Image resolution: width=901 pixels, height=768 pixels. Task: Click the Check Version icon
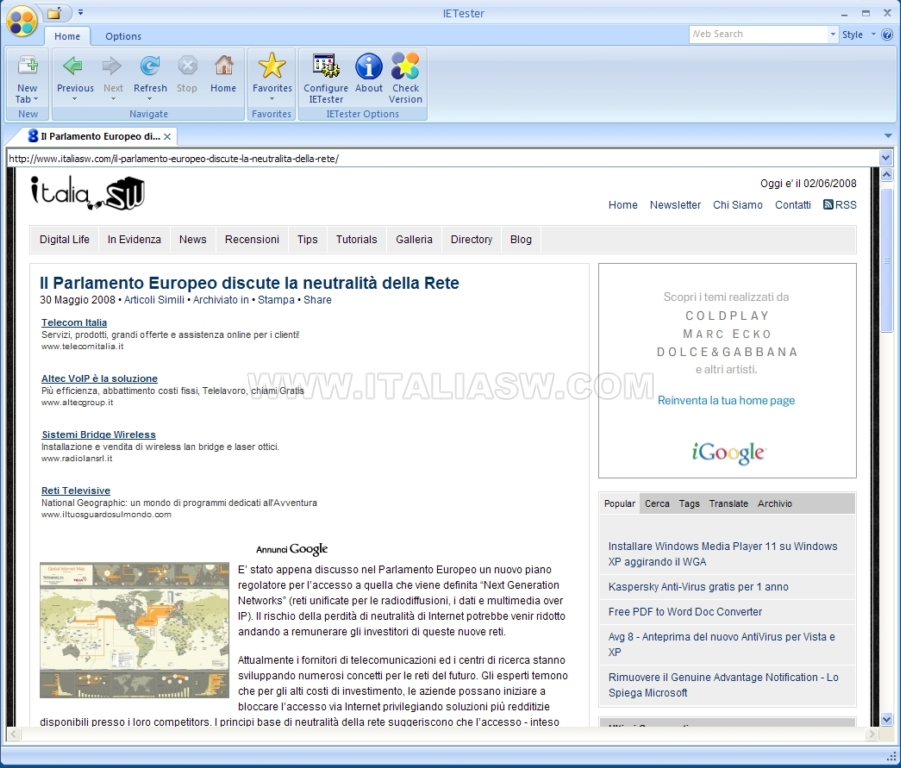(x=405, y=65)
